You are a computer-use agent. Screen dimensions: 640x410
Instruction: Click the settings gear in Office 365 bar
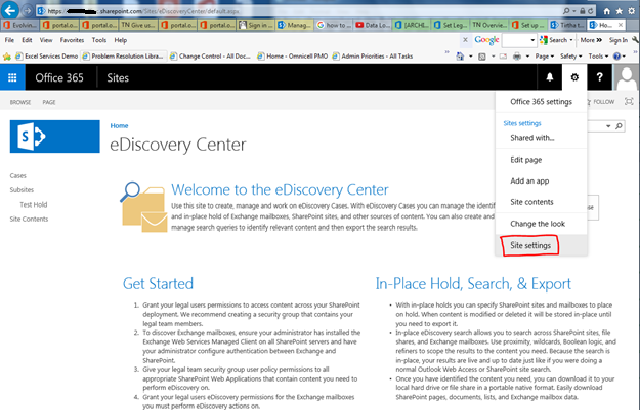[x=575, y=78]
